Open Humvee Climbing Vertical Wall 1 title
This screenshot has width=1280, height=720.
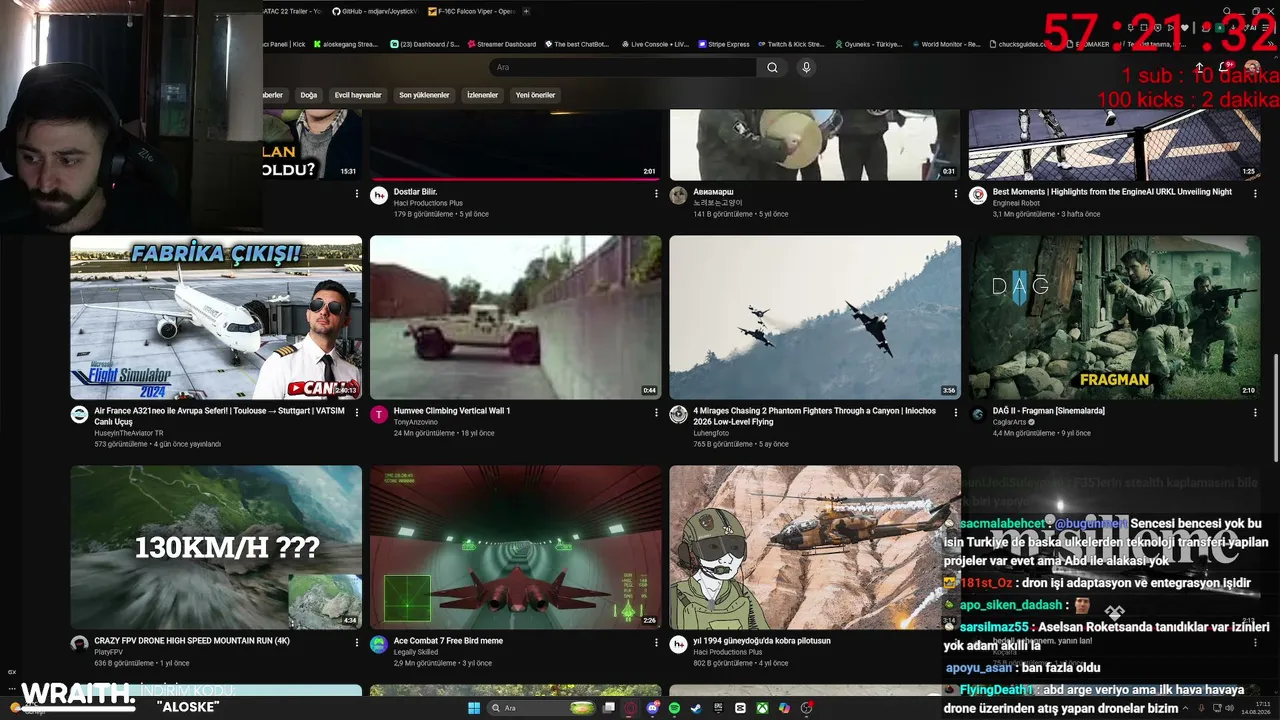coord(452,411)
